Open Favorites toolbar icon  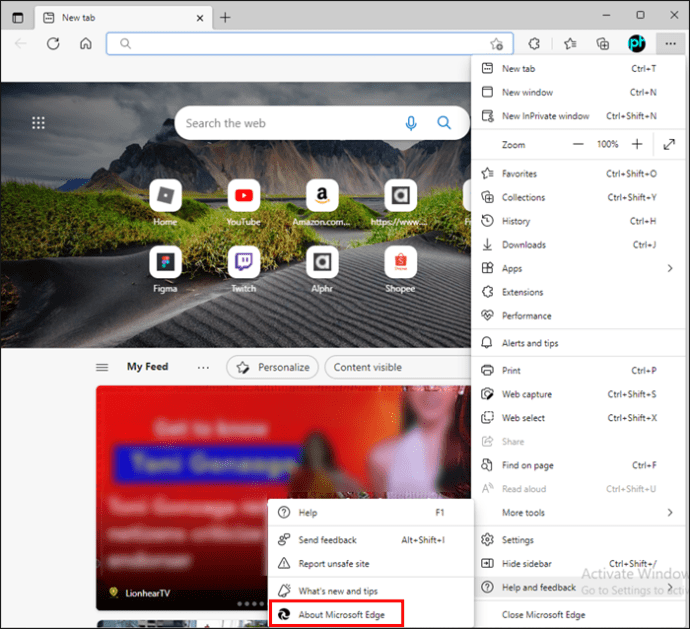coord(570,44)
